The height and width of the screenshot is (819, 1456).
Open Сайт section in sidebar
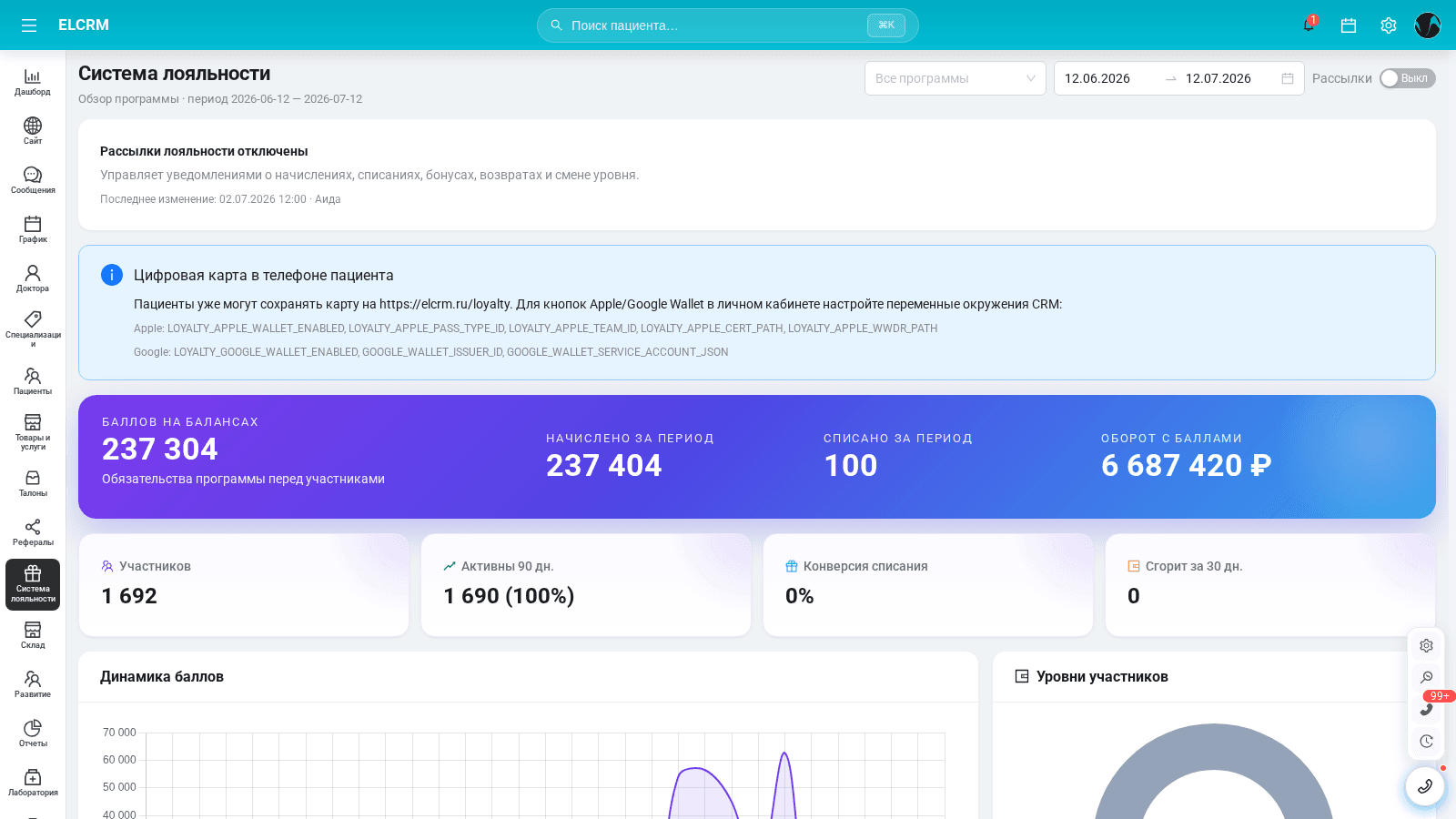(33, 131)
